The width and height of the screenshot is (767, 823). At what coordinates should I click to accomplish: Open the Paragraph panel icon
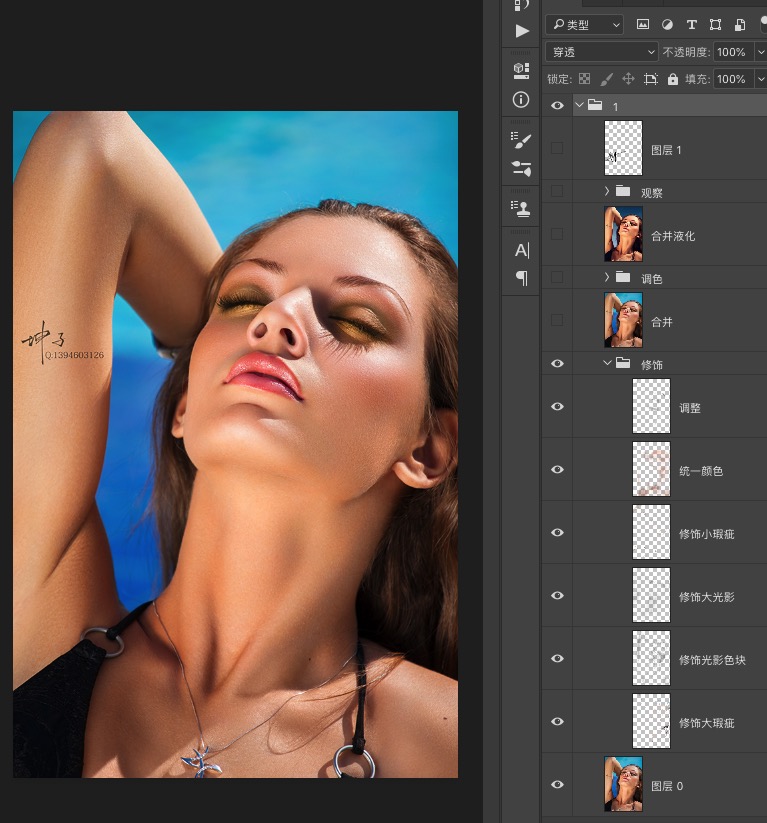[x=521, y=278]
